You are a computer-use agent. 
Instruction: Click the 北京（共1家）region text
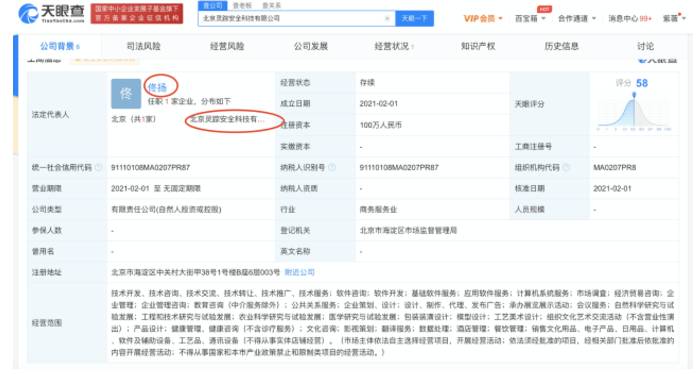pyautogui.click(x=133, y=119)
